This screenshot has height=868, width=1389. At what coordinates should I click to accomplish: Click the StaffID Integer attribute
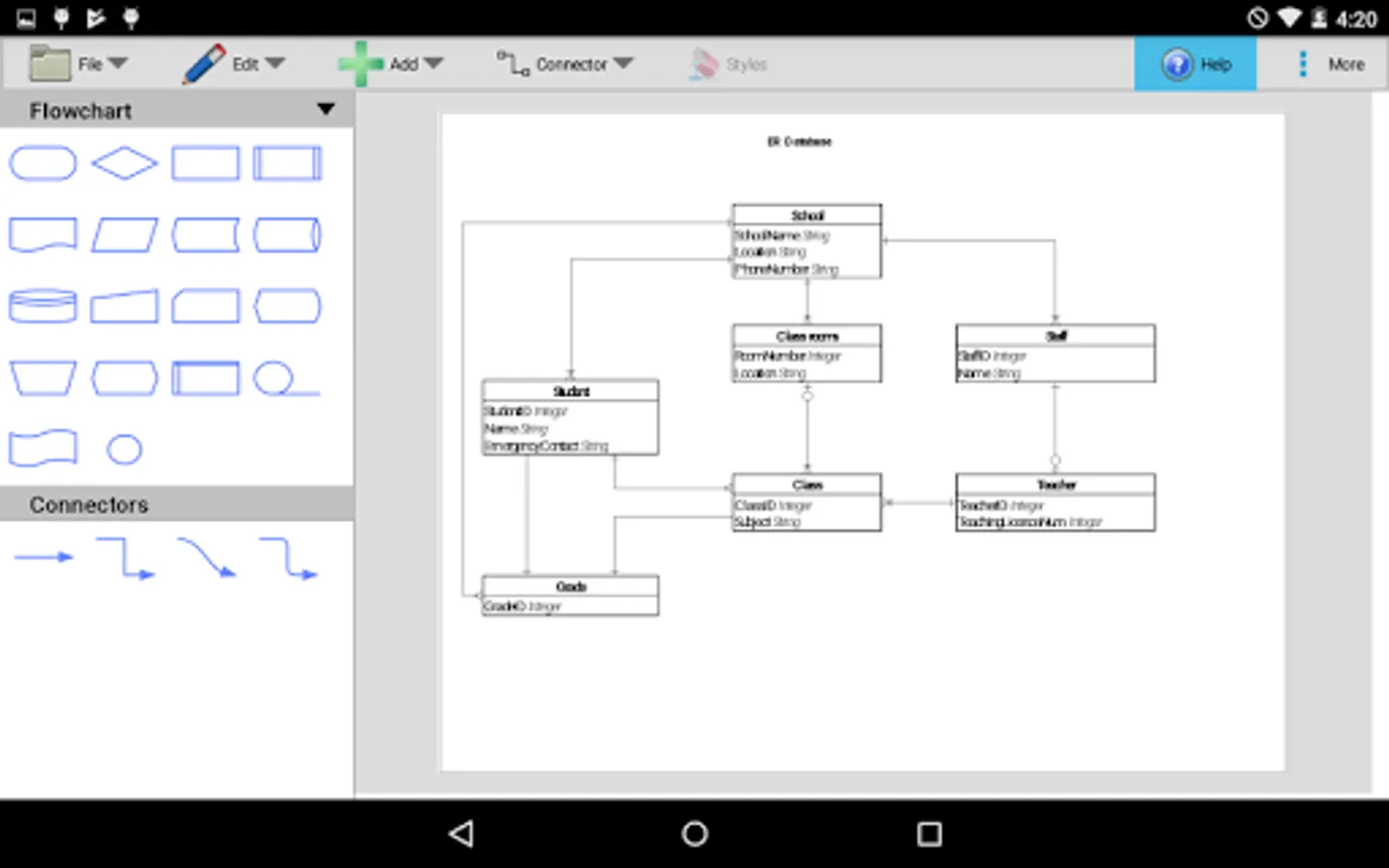coord(992,356)
